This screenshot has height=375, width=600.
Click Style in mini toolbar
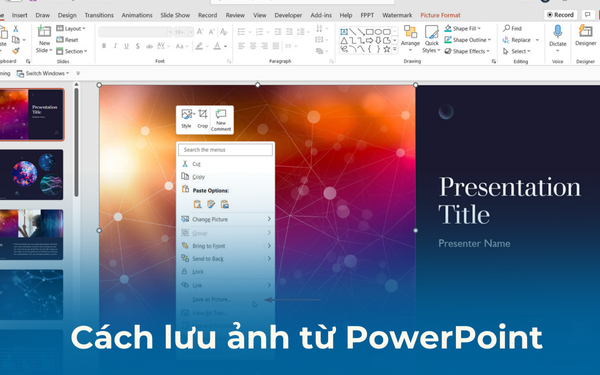coord(186,119)
